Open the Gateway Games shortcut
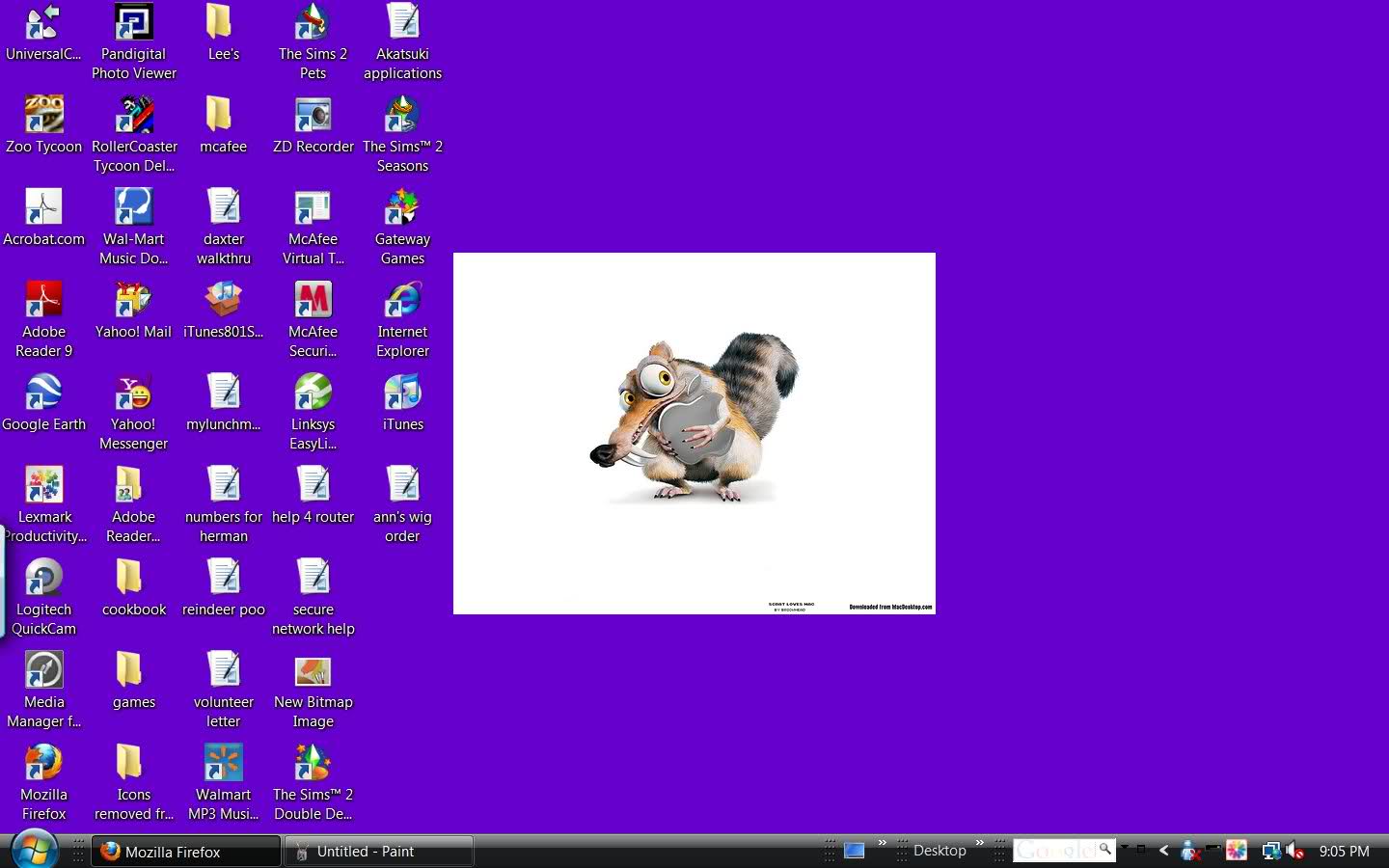Image resolution: width=1389 pixels, height=868 pixels. click(402, 227)
